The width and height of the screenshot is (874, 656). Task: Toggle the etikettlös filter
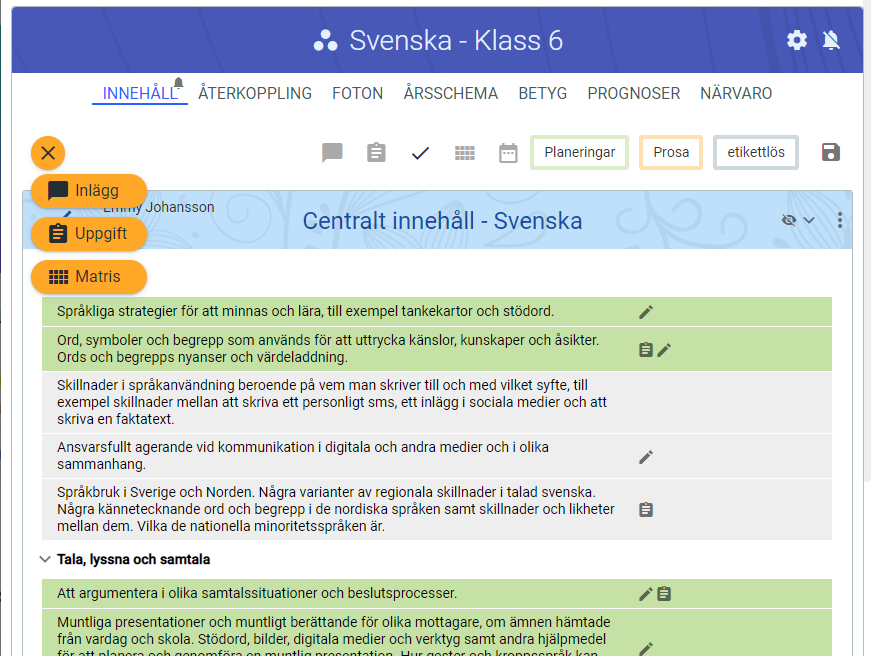tap(756, 153)
